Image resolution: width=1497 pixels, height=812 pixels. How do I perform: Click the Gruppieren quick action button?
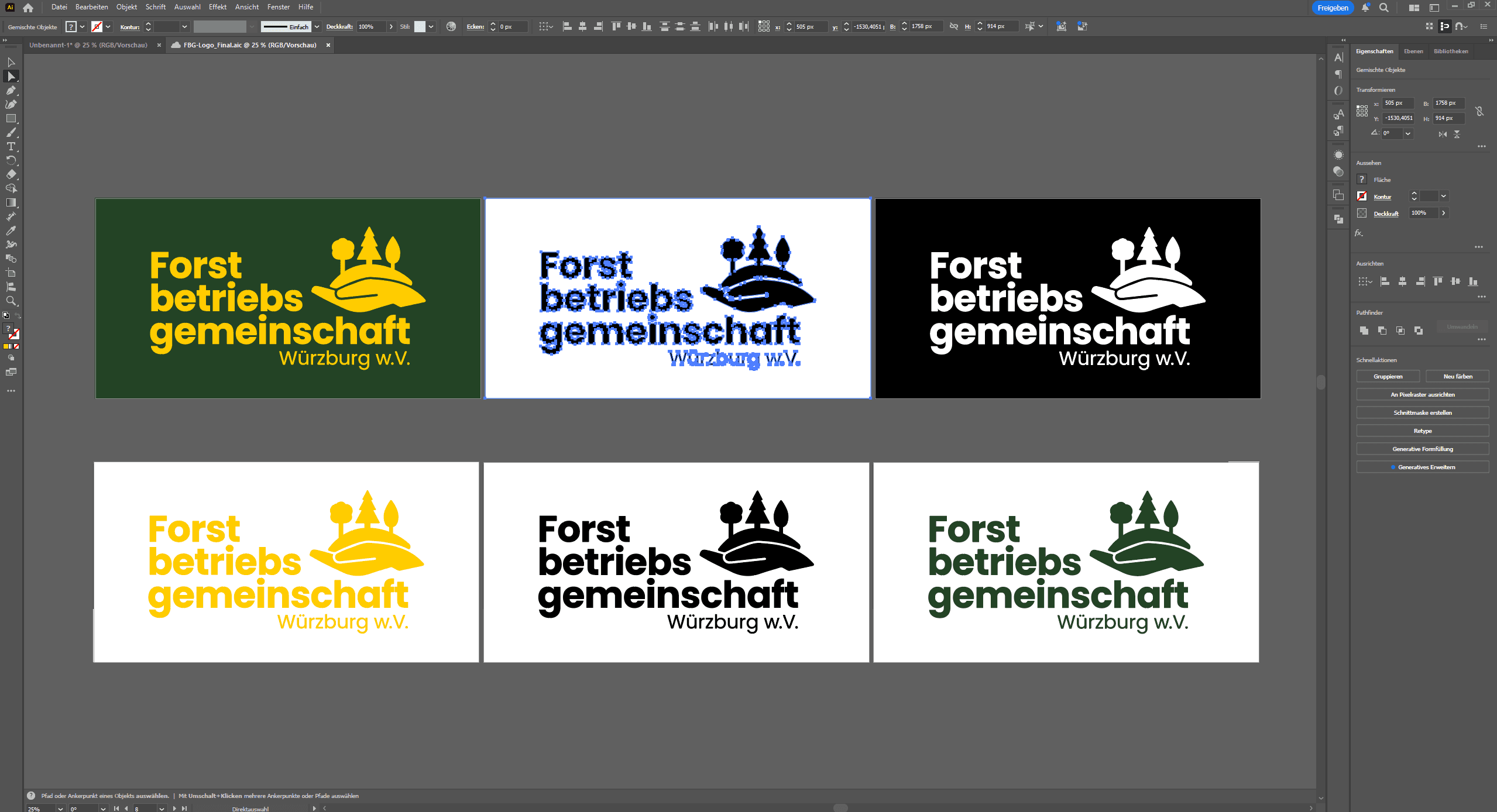click(x=1388, y=376)
